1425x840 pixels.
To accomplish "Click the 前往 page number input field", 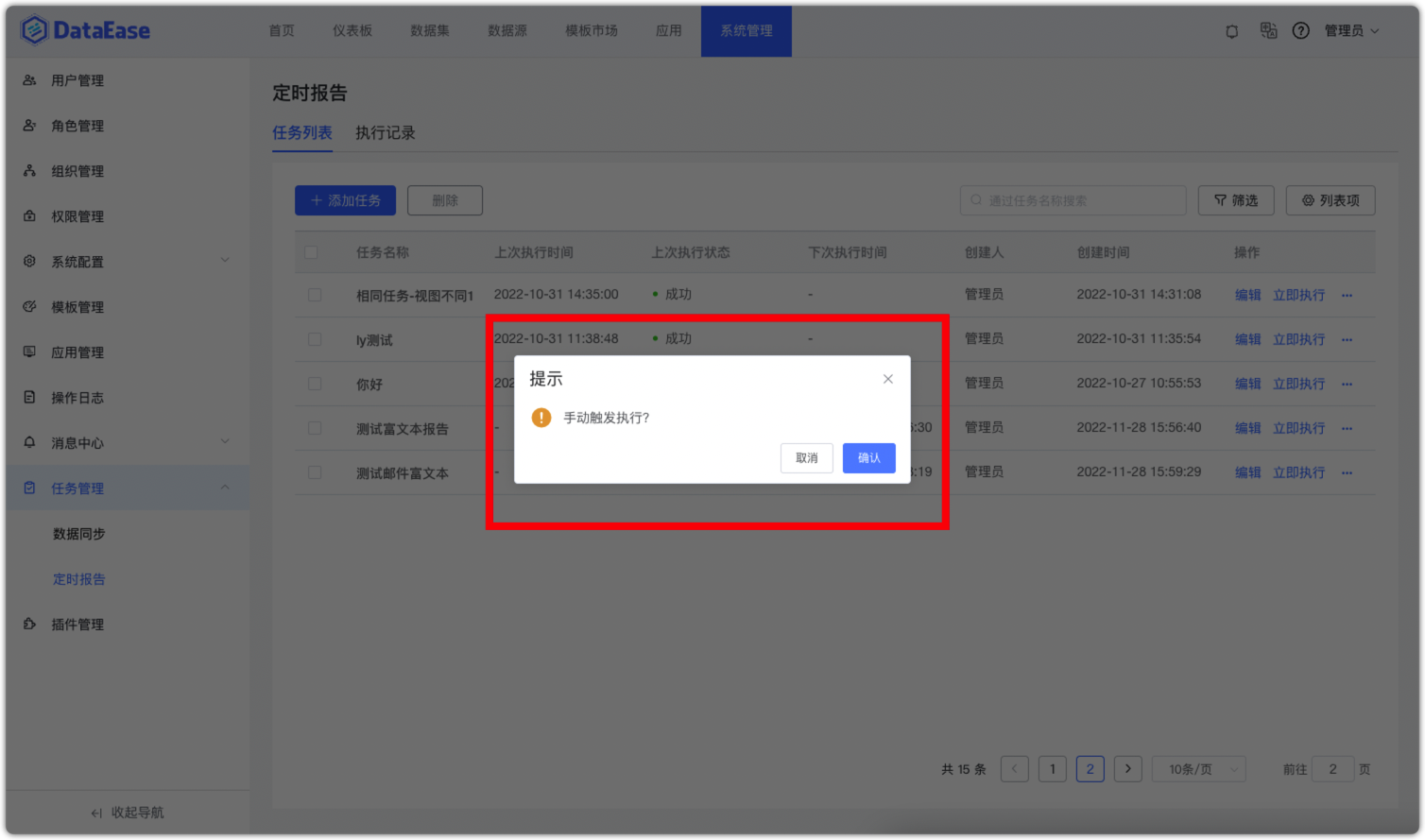I will click(x=1332, y=768).
